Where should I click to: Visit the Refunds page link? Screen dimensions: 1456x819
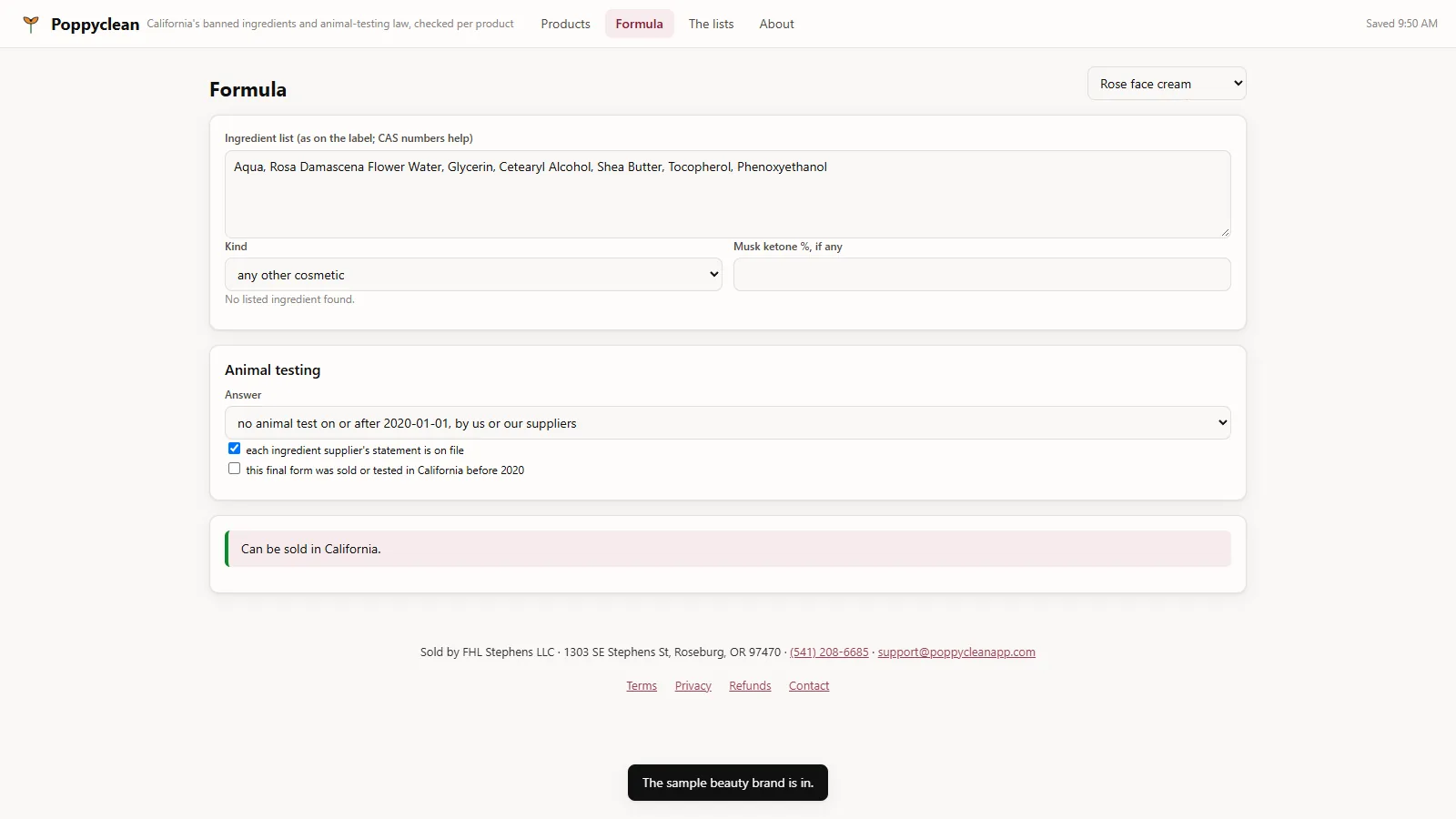click(x=750, y=686)
